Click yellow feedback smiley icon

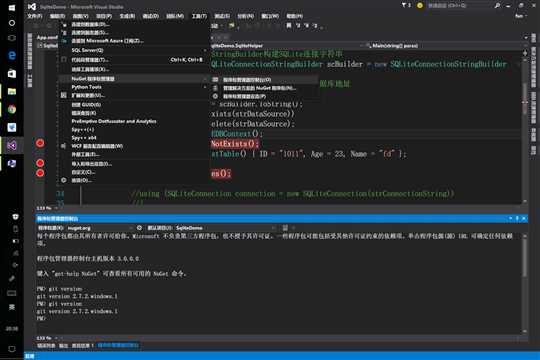pos(420,6)
